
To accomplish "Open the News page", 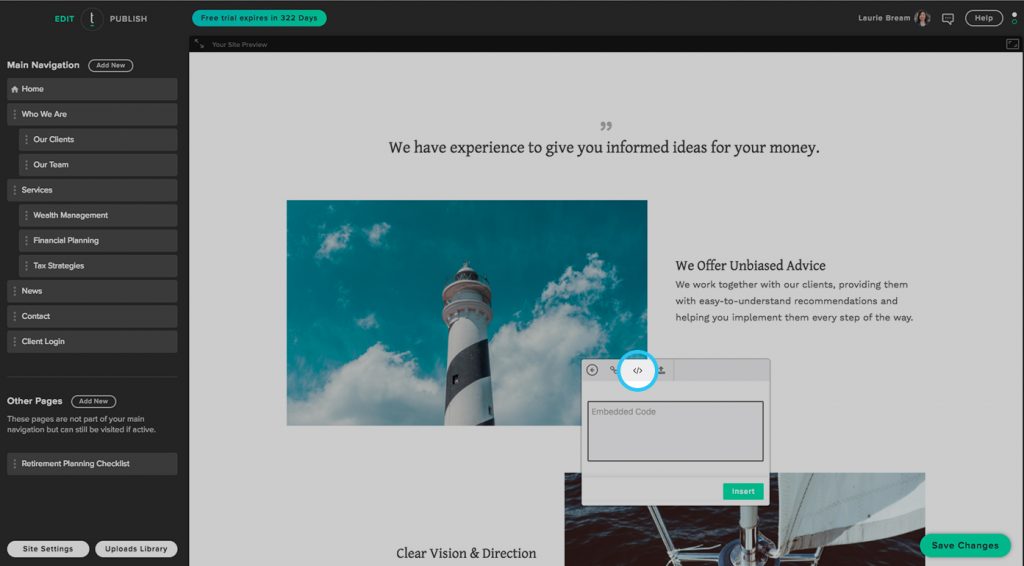I will (x=92, y=291).
